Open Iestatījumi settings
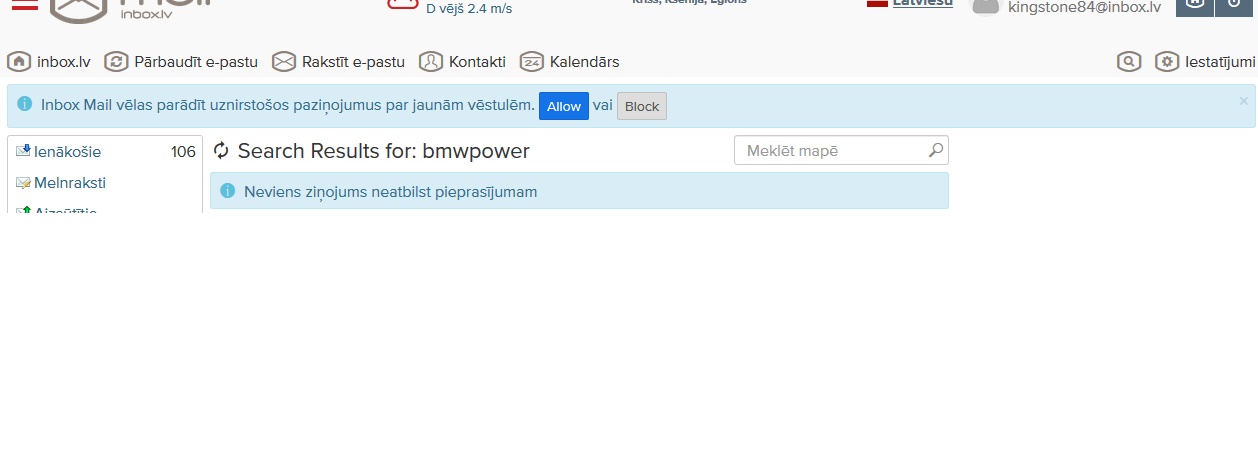 click(x=1205, y=62)
